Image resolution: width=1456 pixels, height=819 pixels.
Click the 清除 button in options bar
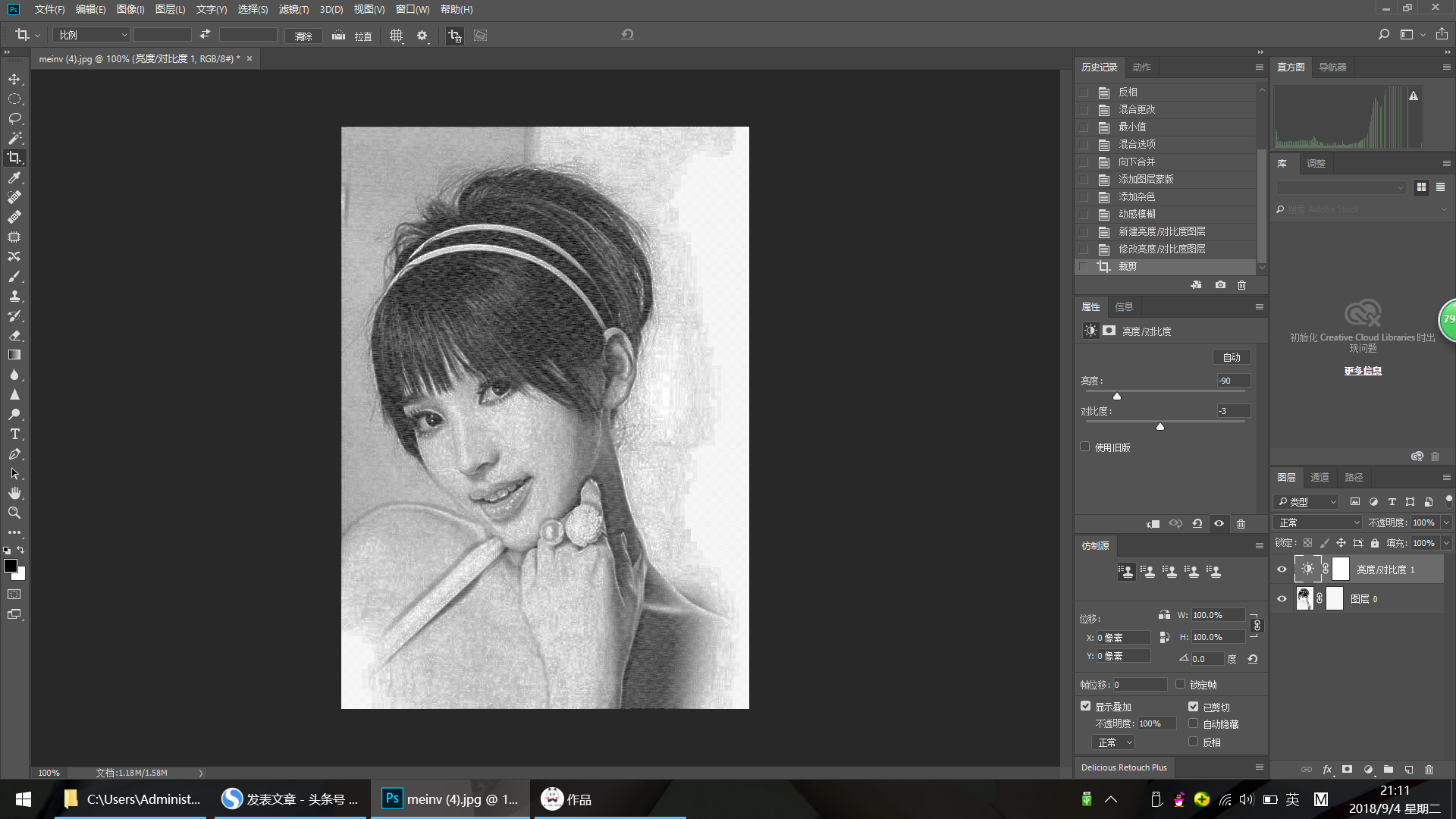click(x=303, y=36)
